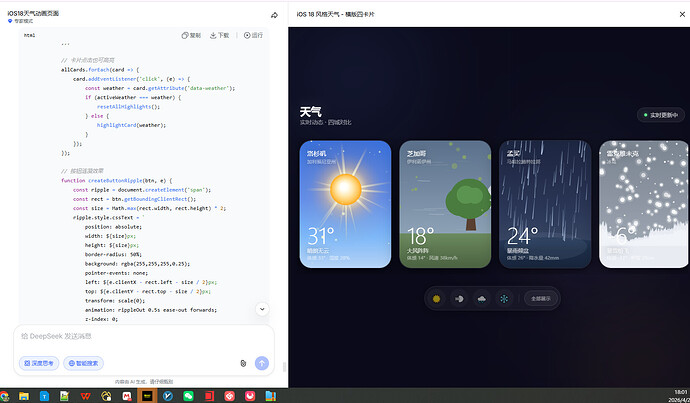
Task: Click the iOS 18 风格天气 preview title
Action: tap(335, 15)
